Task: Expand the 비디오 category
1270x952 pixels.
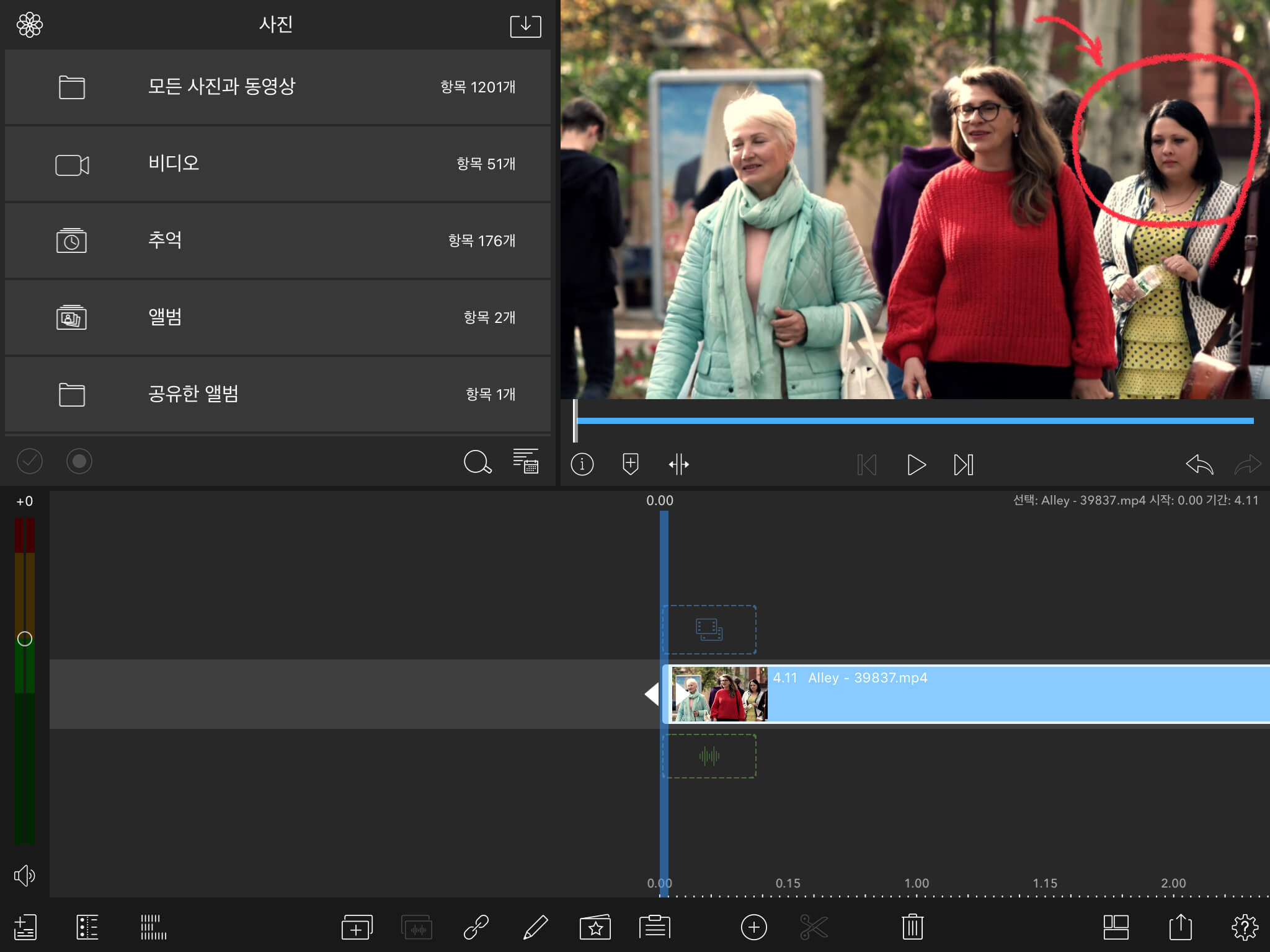Action: click(278, 164)
